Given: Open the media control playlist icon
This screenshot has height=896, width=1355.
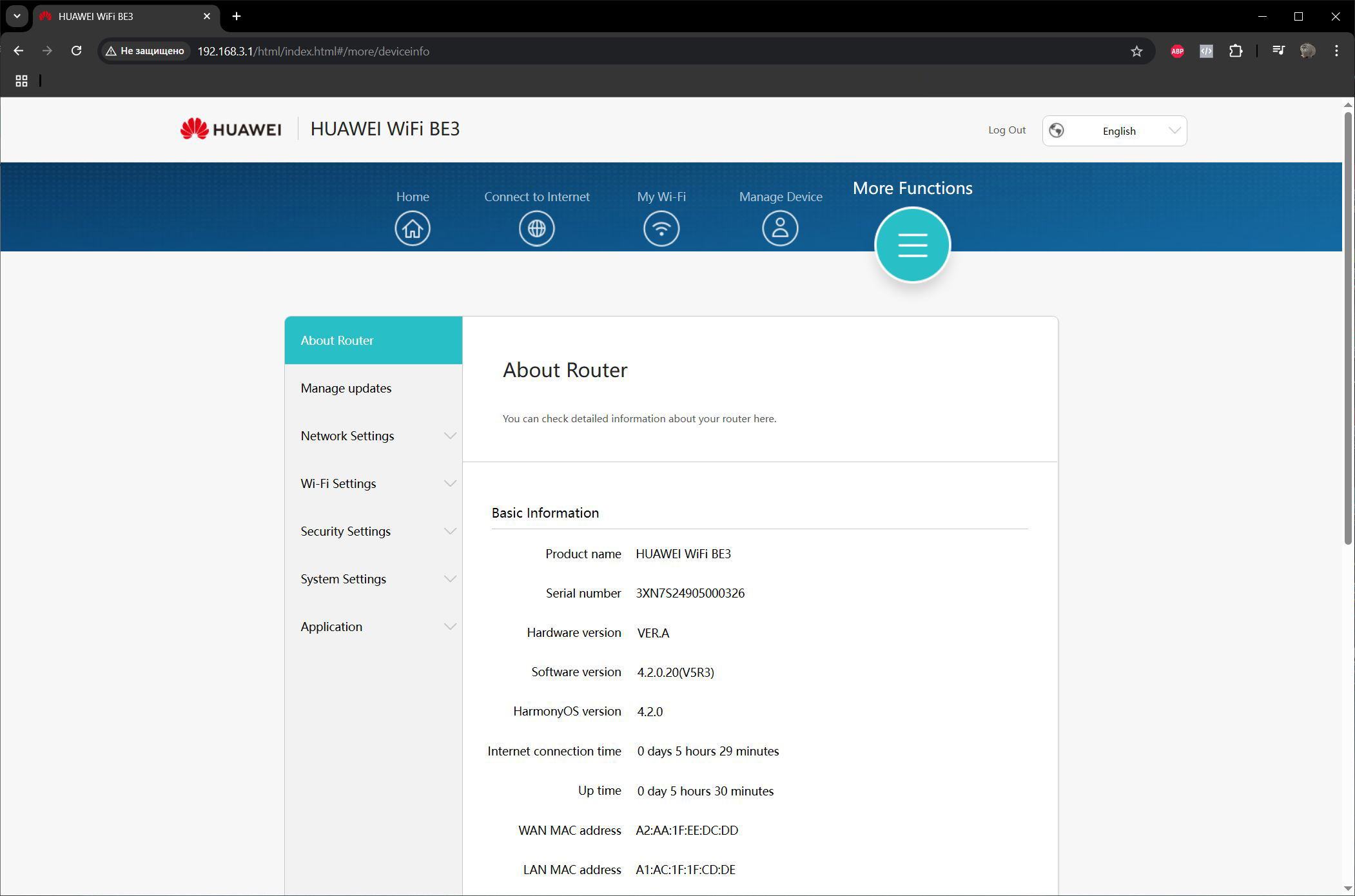Looking at the screenshot, I should [1278, 50].
